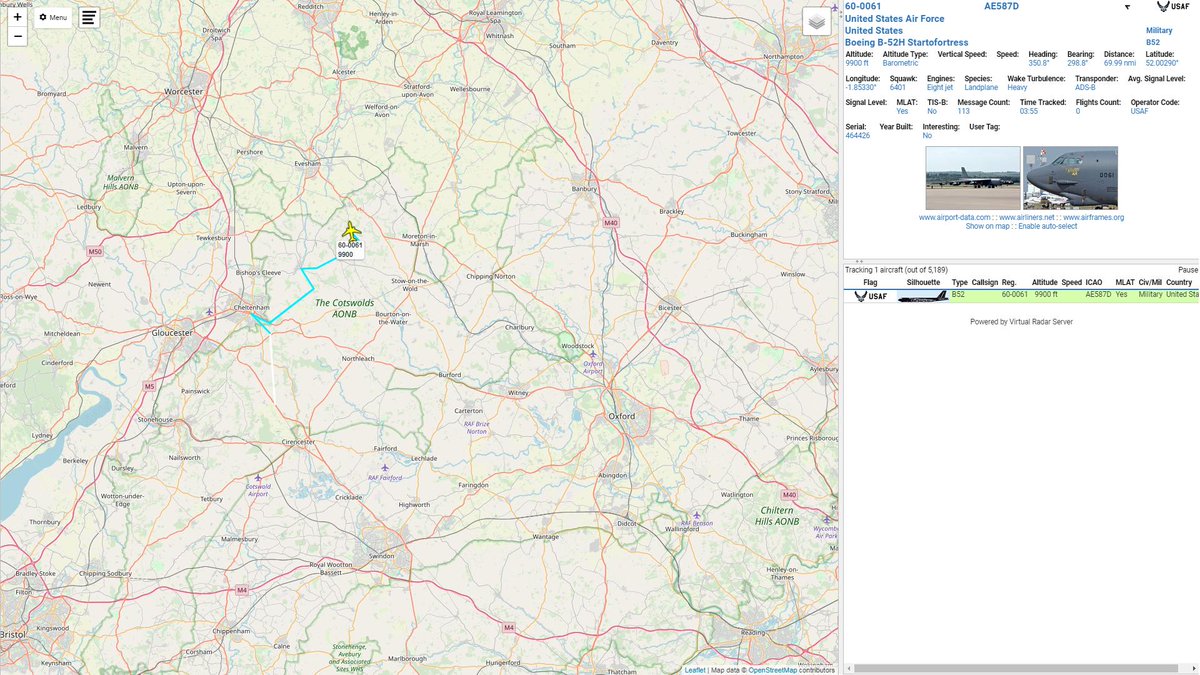
Task: Open the map layers selector
Action: 817,21
